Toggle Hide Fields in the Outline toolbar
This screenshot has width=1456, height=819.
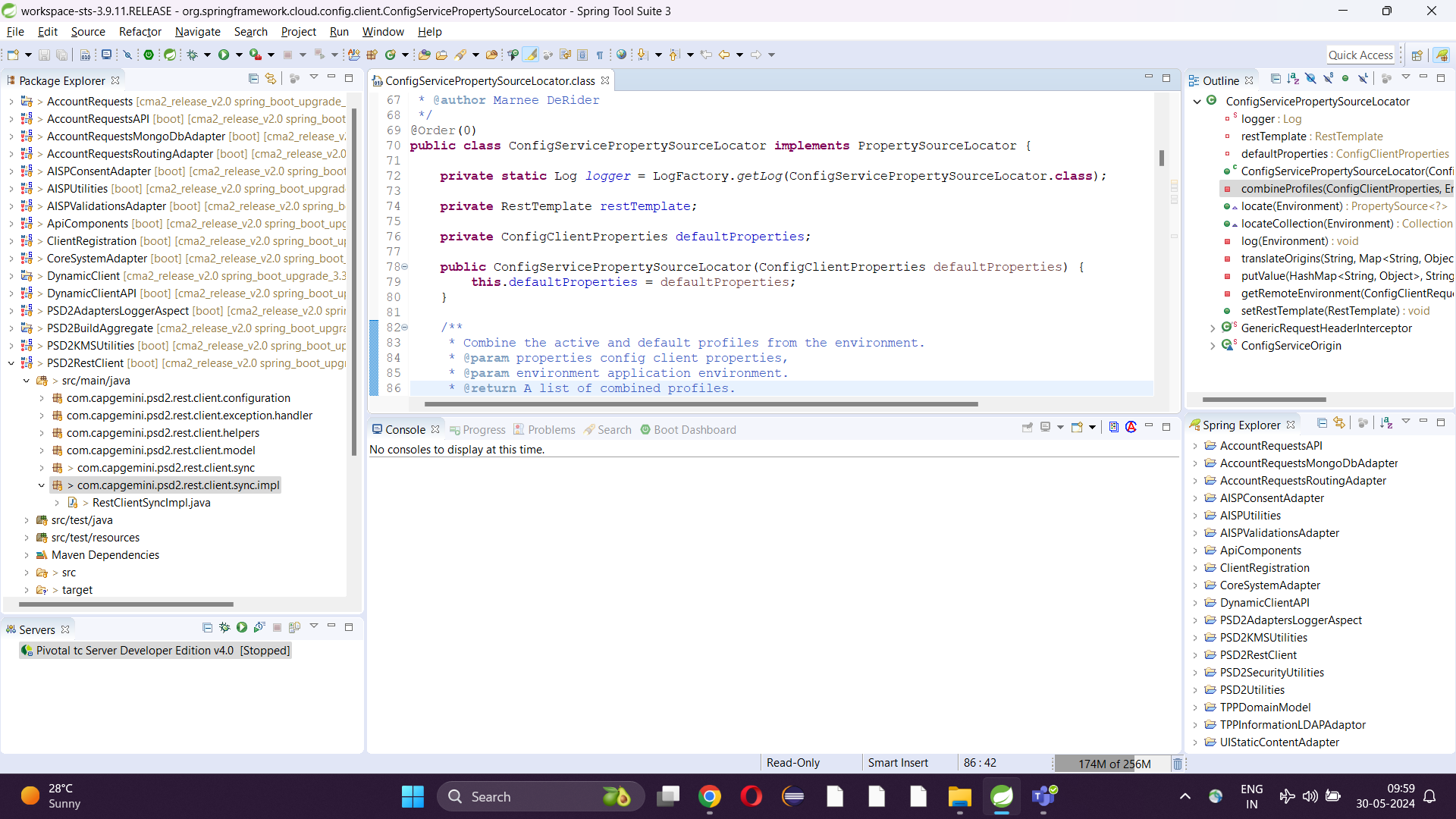coord(1310,79)
